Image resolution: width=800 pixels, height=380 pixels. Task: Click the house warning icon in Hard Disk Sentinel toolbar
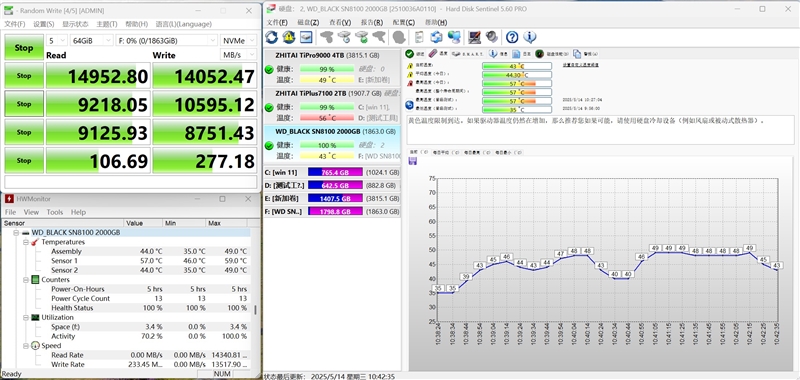coord(289,37)
